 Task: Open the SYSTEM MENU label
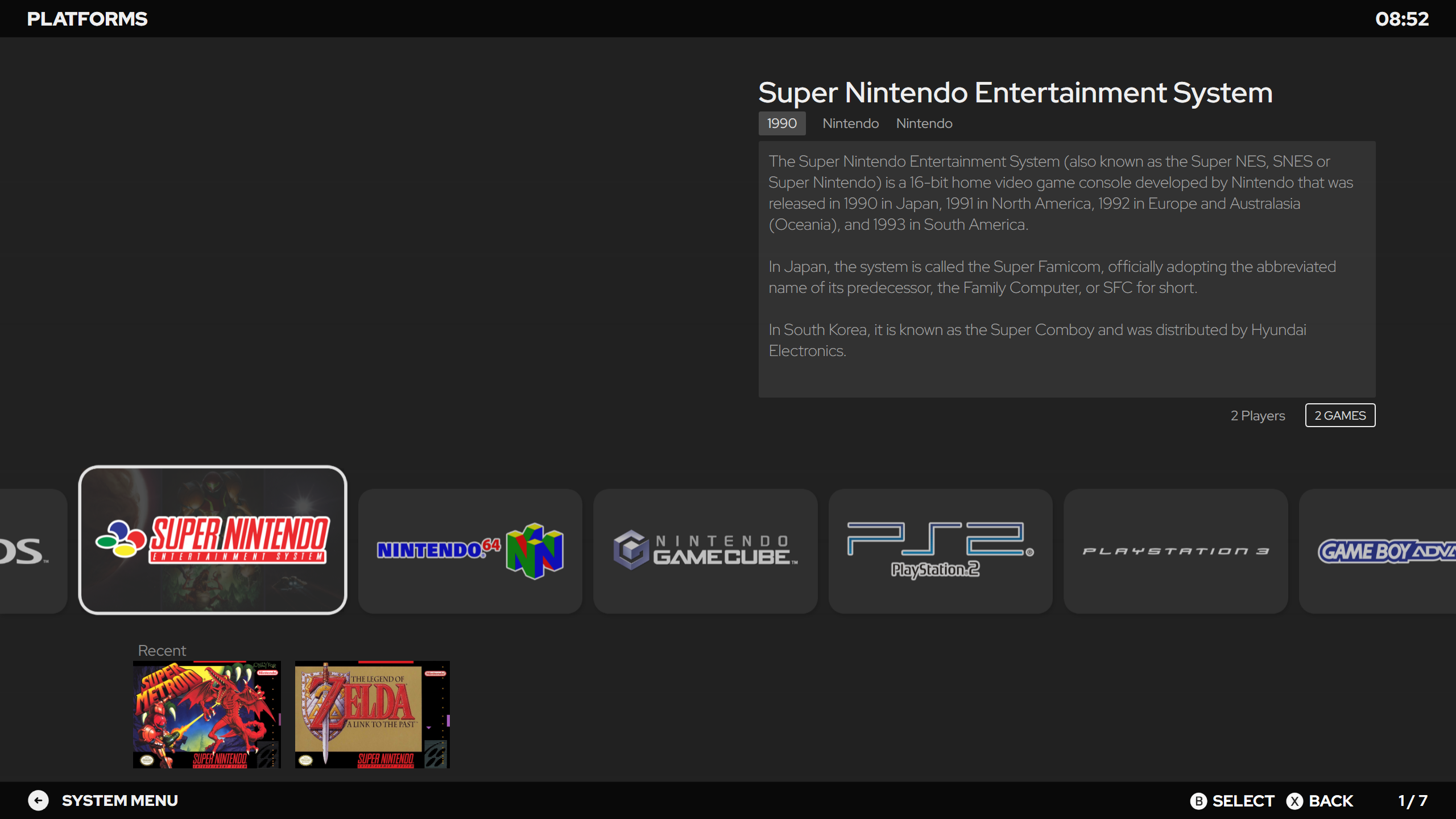[120, 800]
